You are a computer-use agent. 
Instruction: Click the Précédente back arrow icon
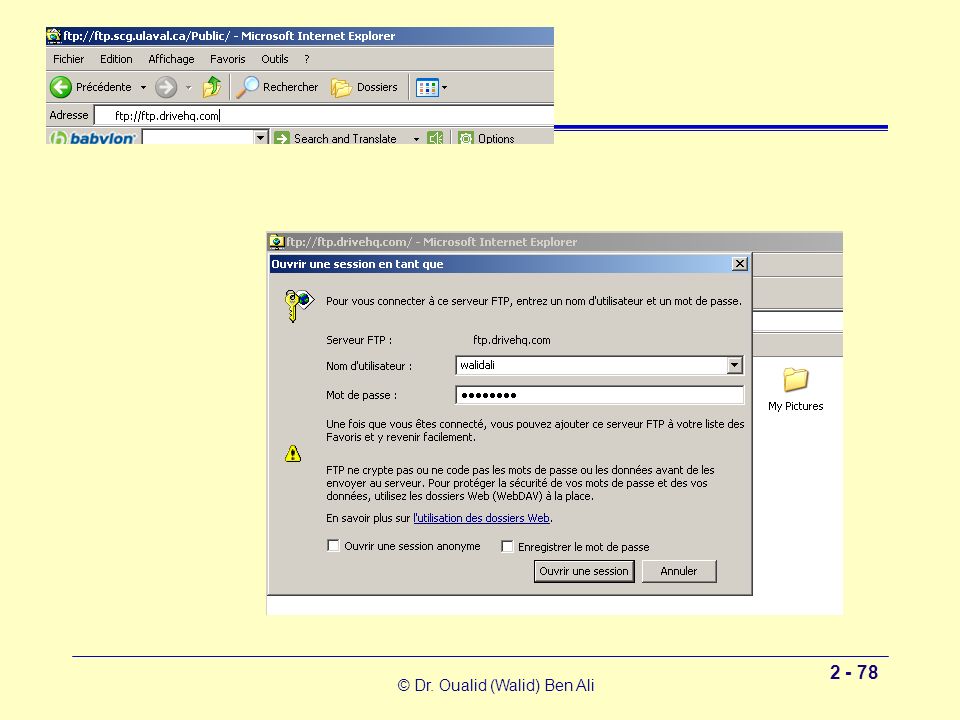[x=61, y=87]
